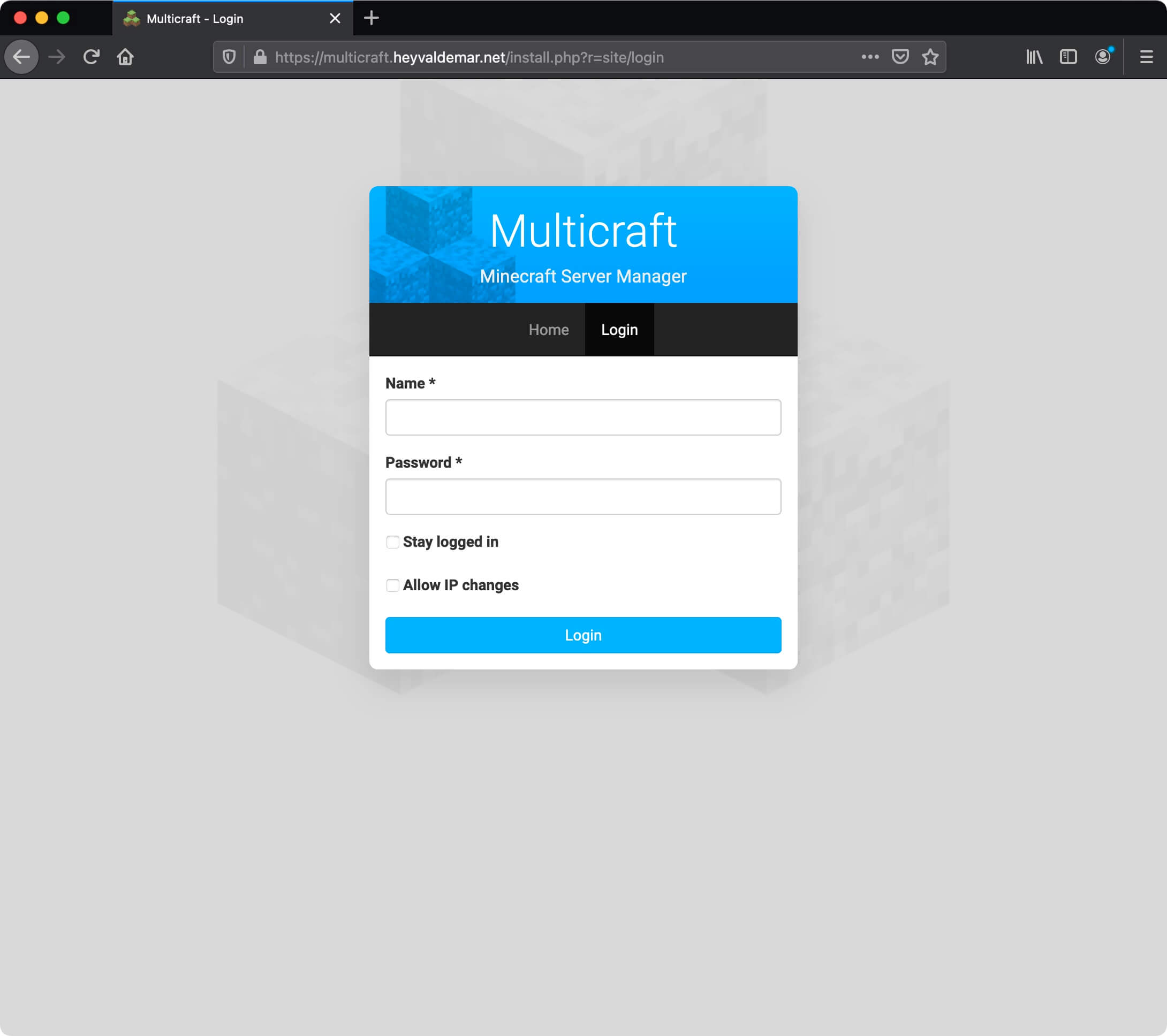
Task: Click the page reload icon
Action: pyautogui.click(x=91, y=56)
